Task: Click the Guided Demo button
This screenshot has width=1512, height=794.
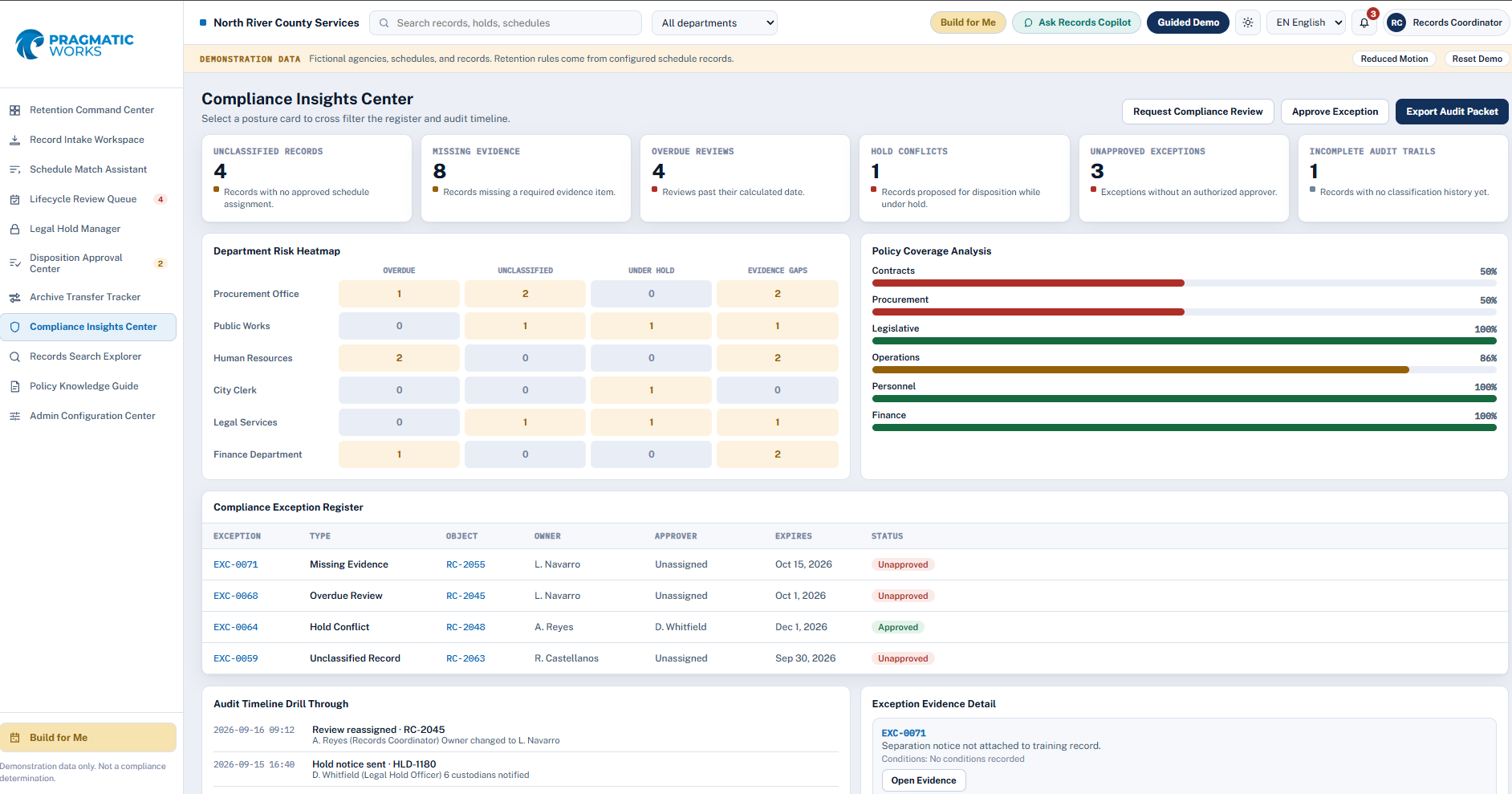Action: [x=1188, y=22]
